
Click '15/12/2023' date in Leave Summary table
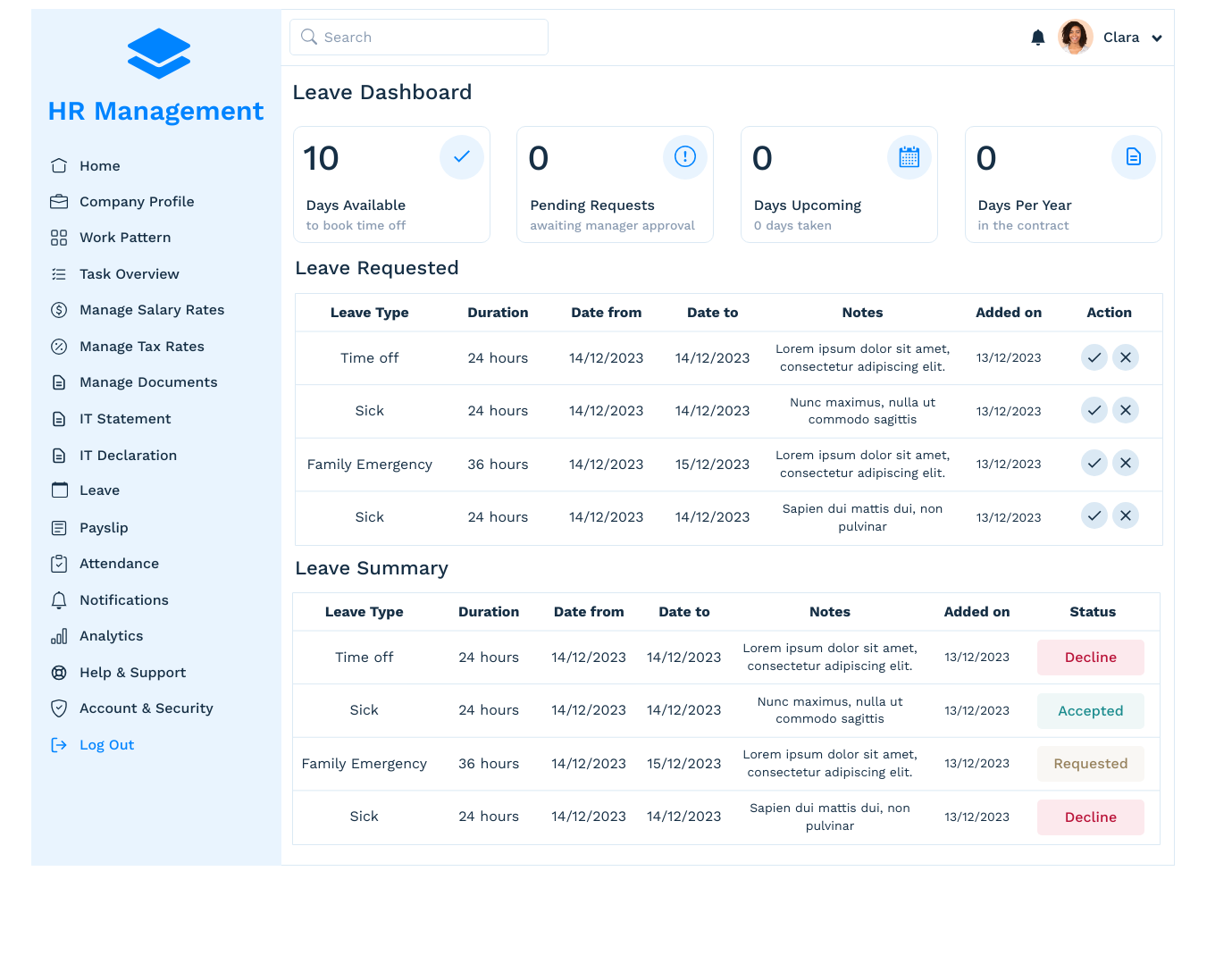tap(684, 764)
